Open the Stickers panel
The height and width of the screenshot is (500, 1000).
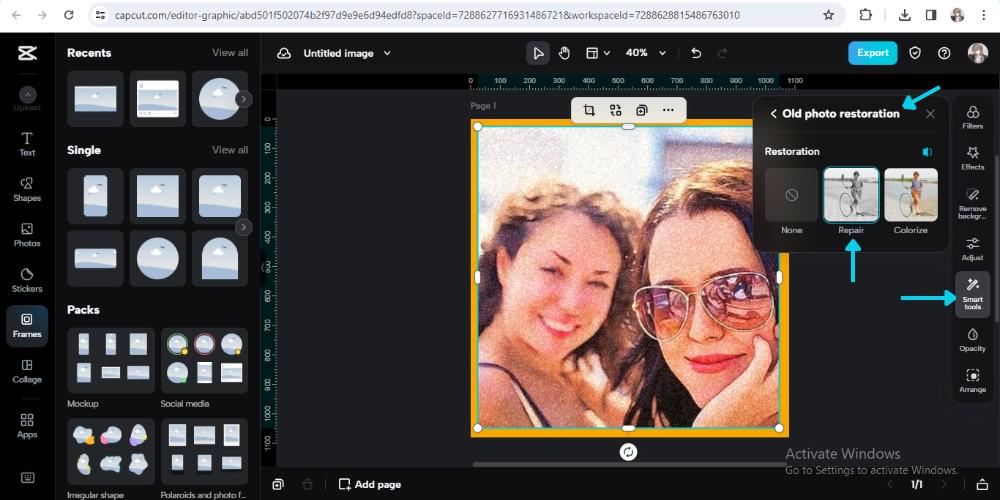click(x=27, y=280)
